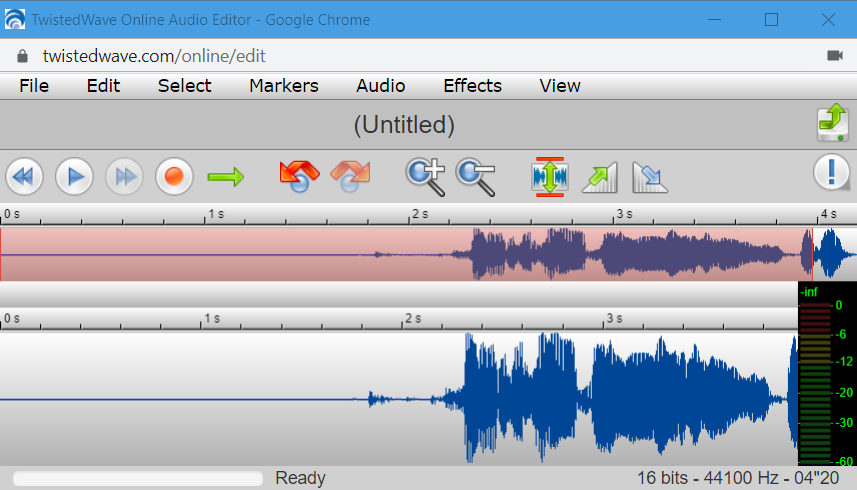Viewport: 857px width, 490px height.
Task: Open the Effects menu
Action: point(472,85)
